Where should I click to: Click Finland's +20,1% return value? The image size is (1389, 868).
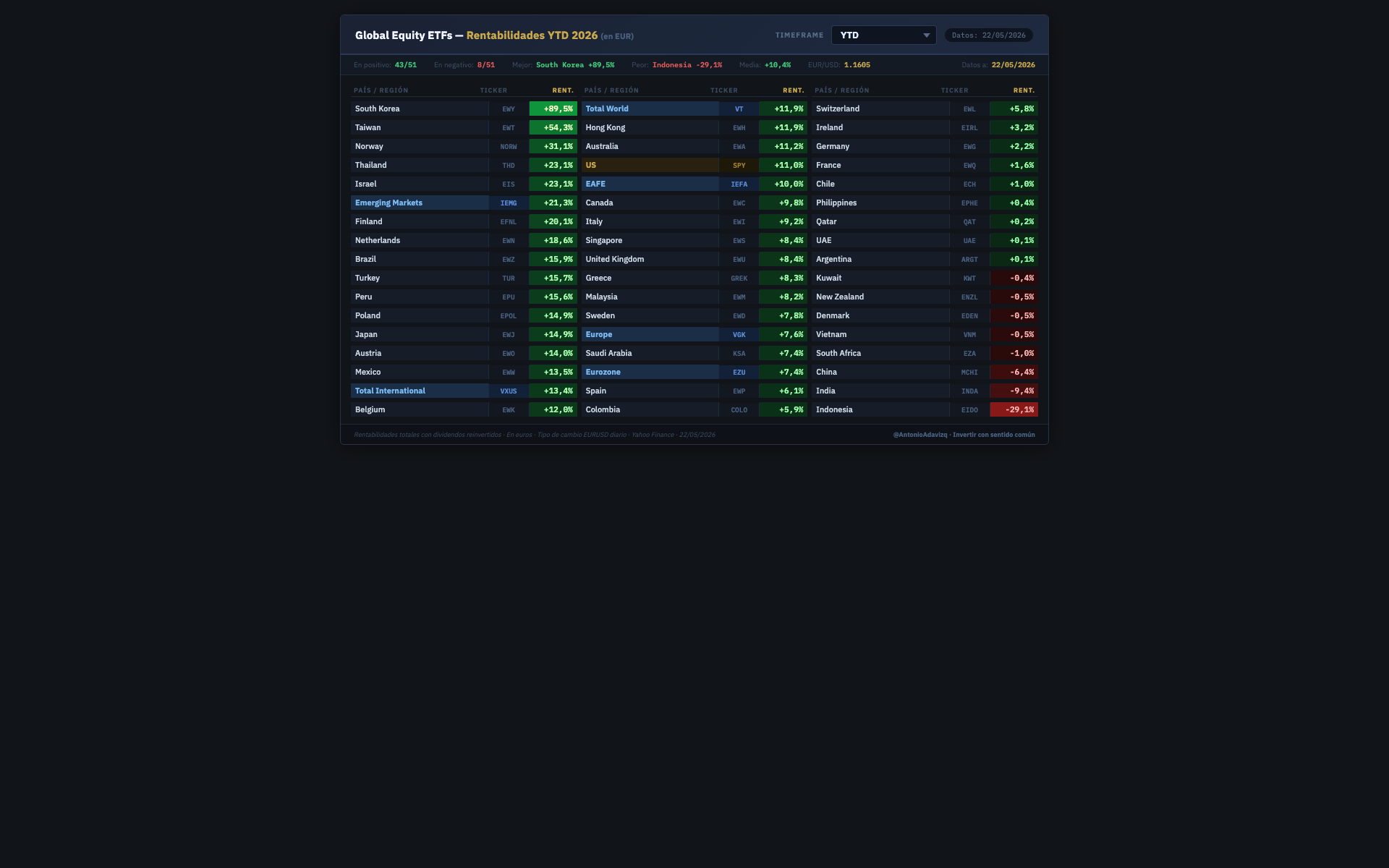(553, 221)
